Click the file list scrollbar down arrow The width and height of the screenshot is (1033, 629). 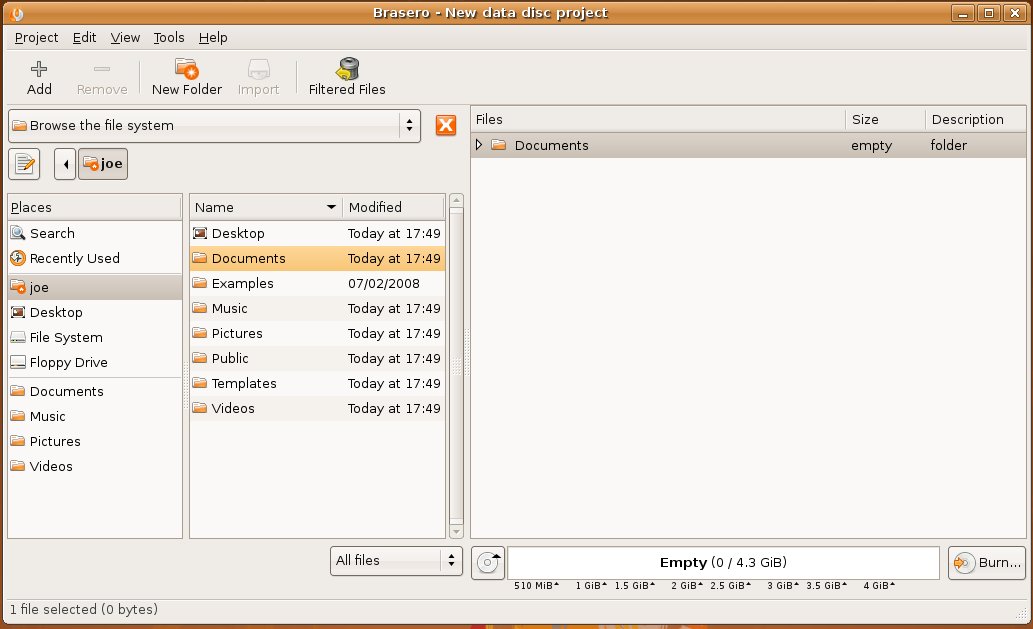pyautogui.click(x=456, y=532)
